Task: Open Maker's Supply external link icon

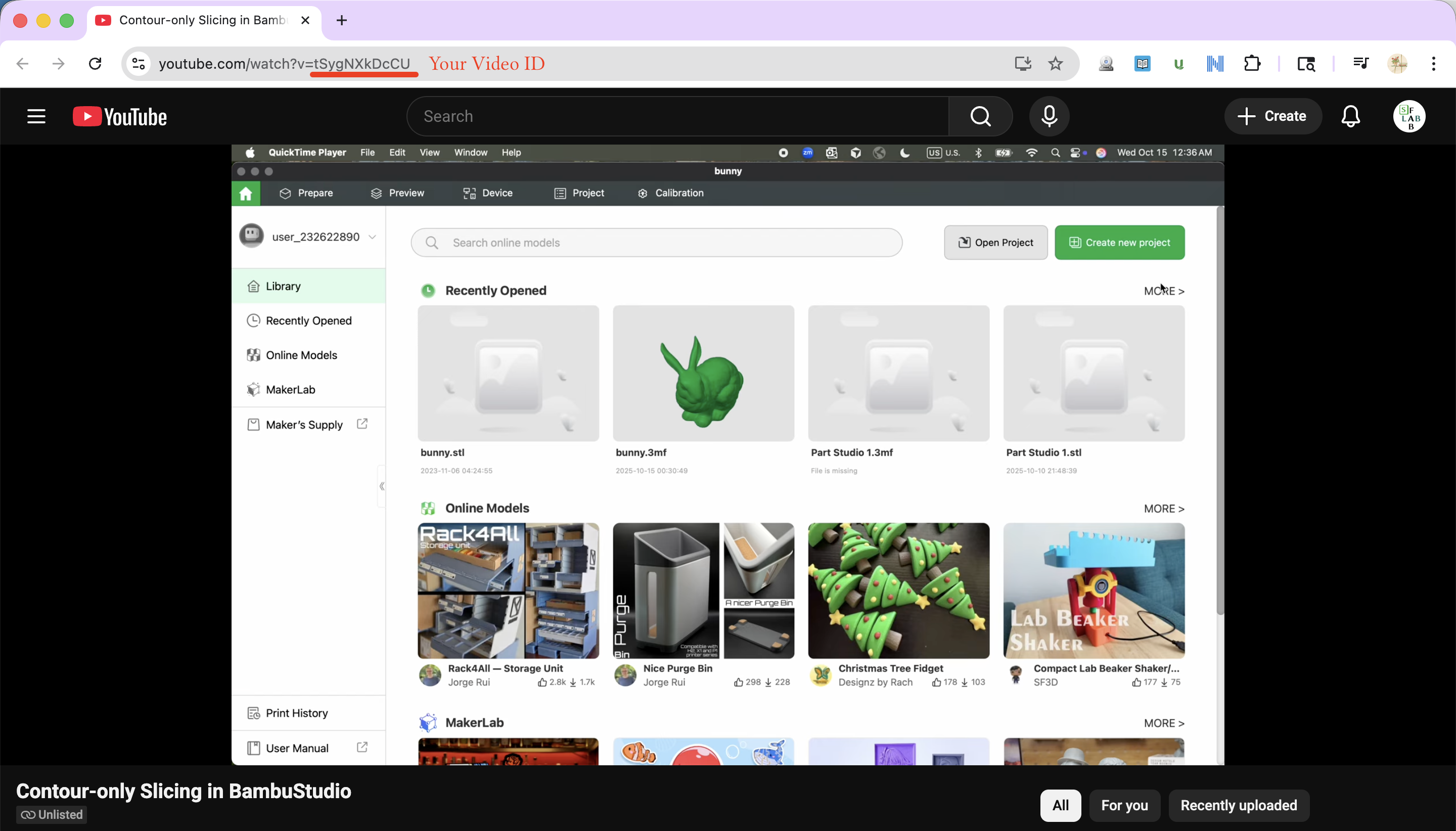Action: pos(362,424)
